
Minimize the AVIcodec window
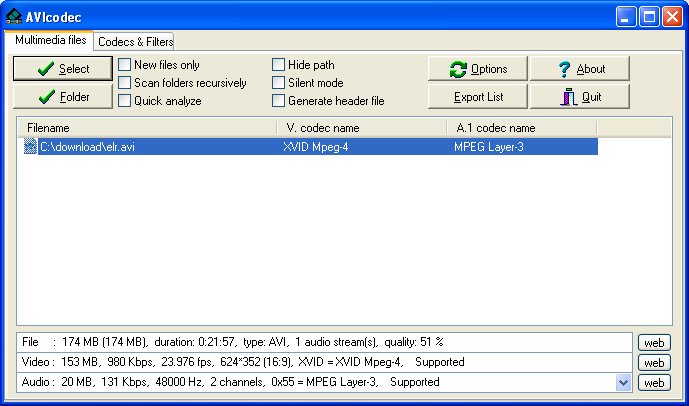click(x=626, y=17)
